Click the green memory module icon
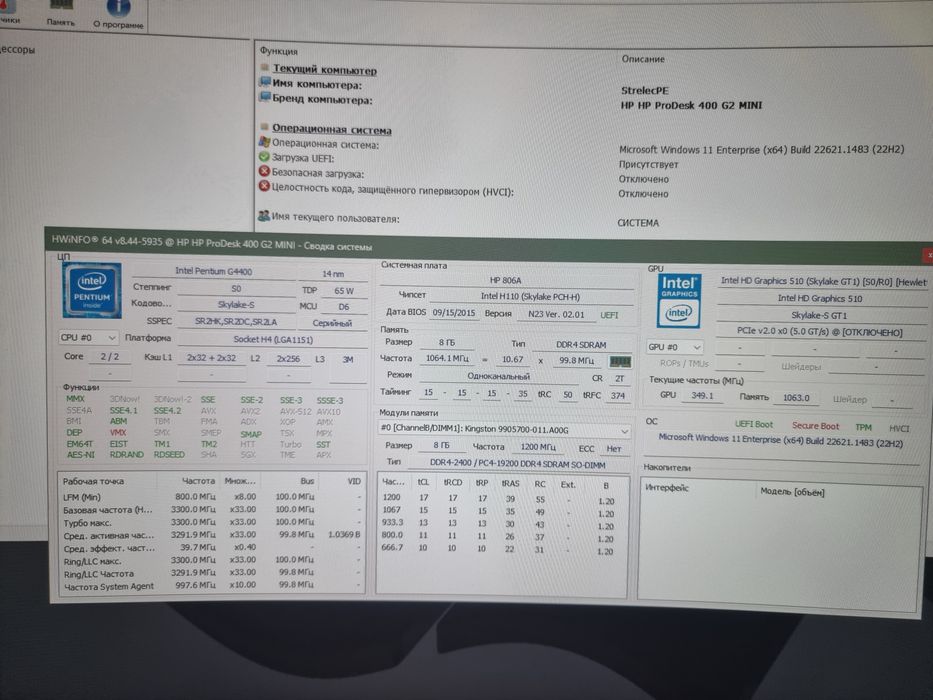 pyautogui.click(x=619, y=361)
